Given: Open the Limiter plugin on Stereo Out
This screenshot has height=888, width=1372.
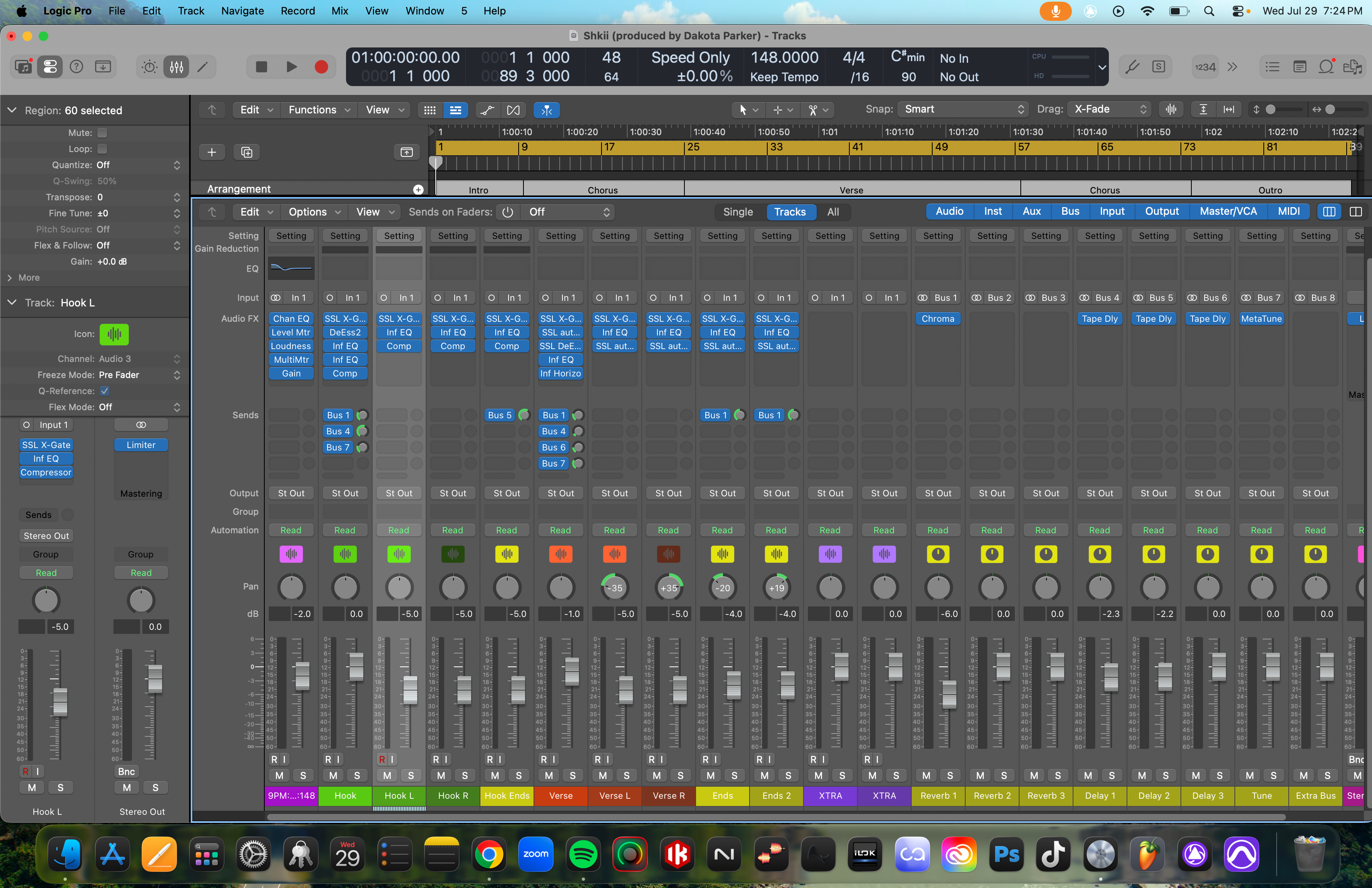Looking at the screenshot, I should 141,445.
